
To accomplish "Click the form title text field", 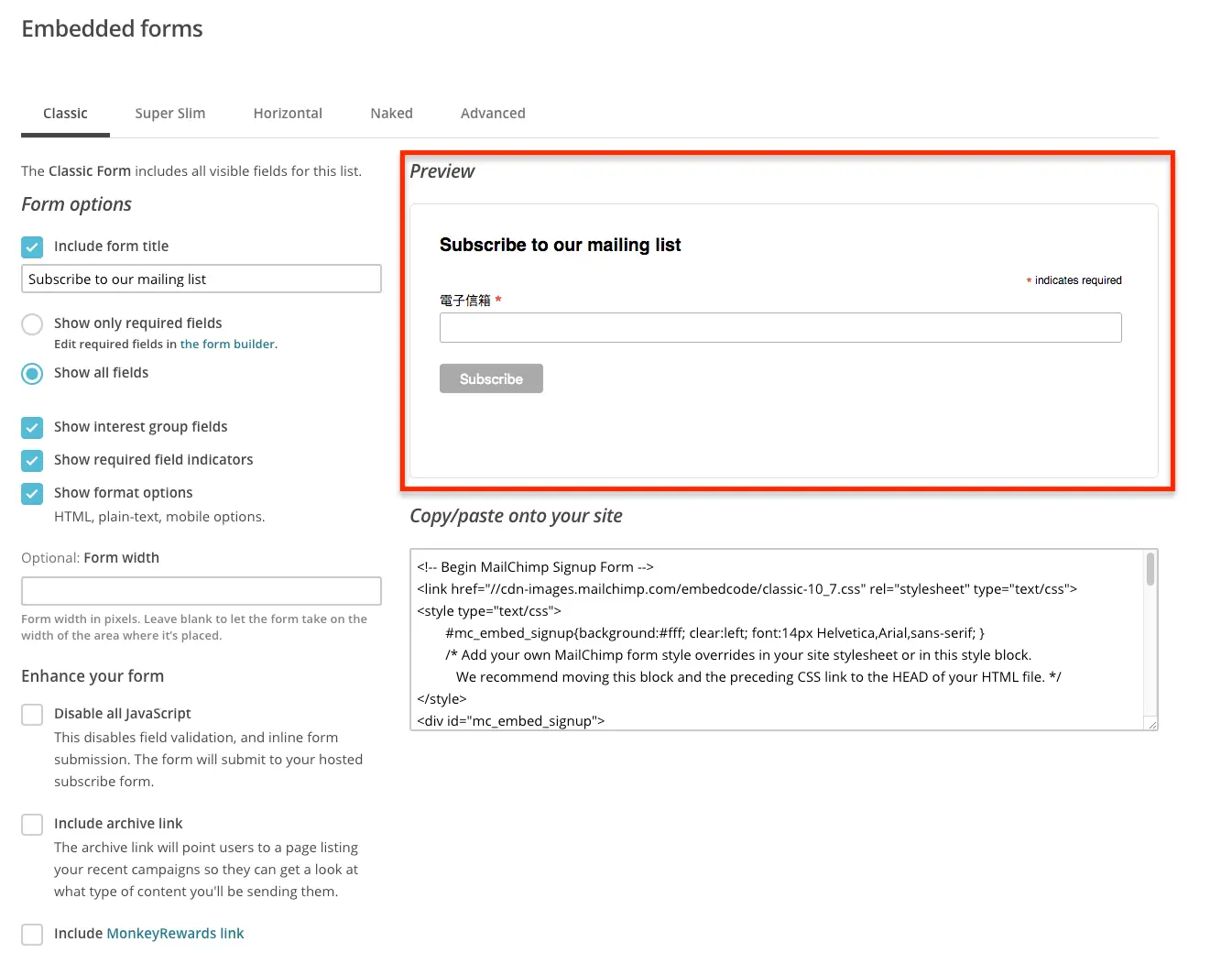I will point(202,279).
